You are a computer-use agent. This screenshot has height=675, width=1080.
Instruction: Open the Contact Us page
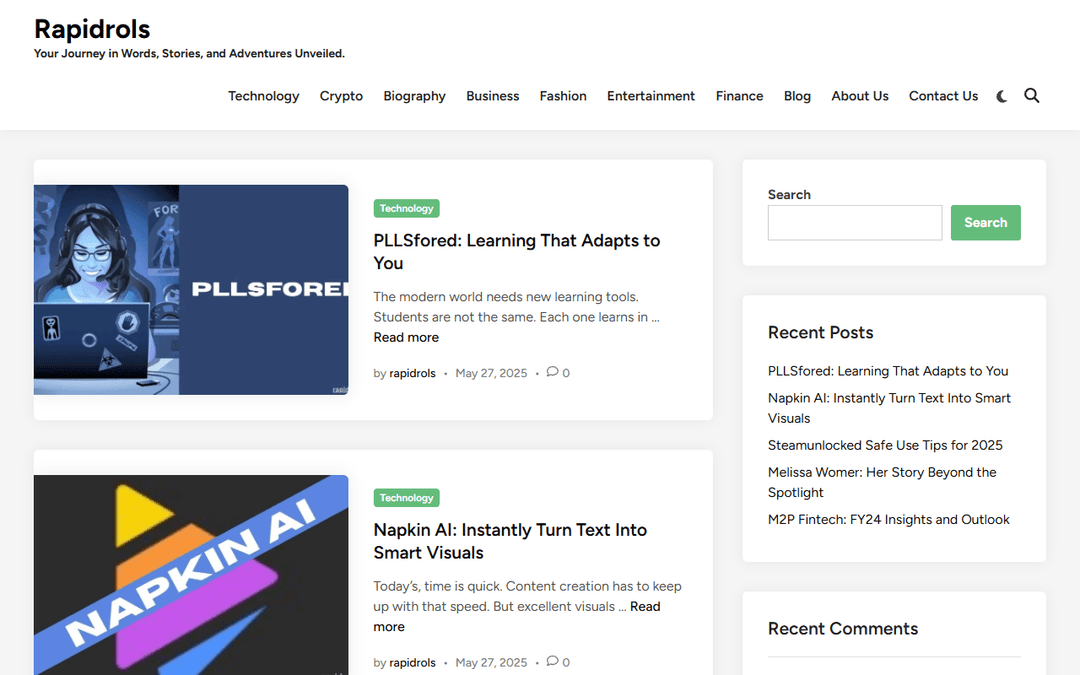point(943,96)
